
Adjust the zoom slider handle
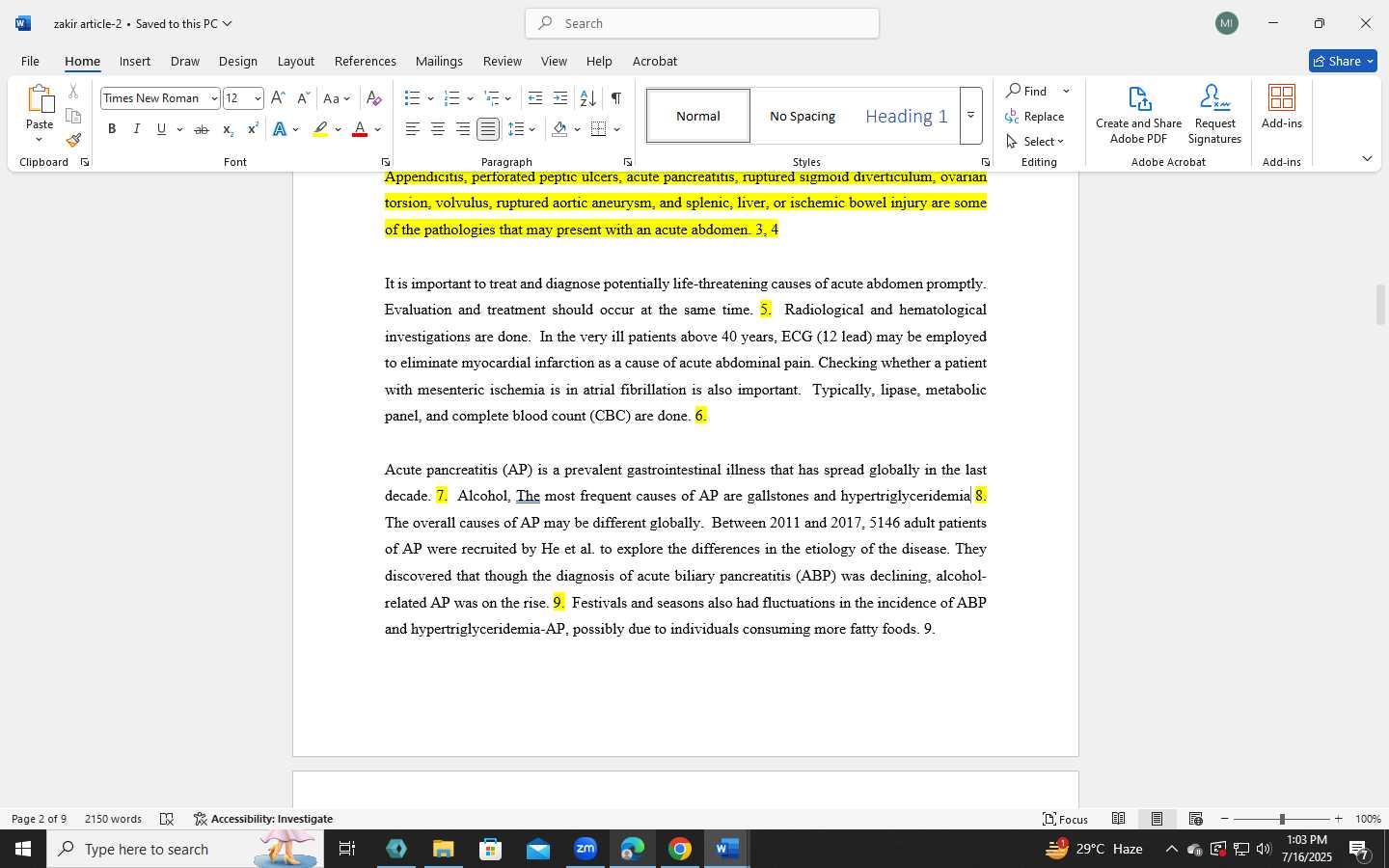tap(1282, 819)
